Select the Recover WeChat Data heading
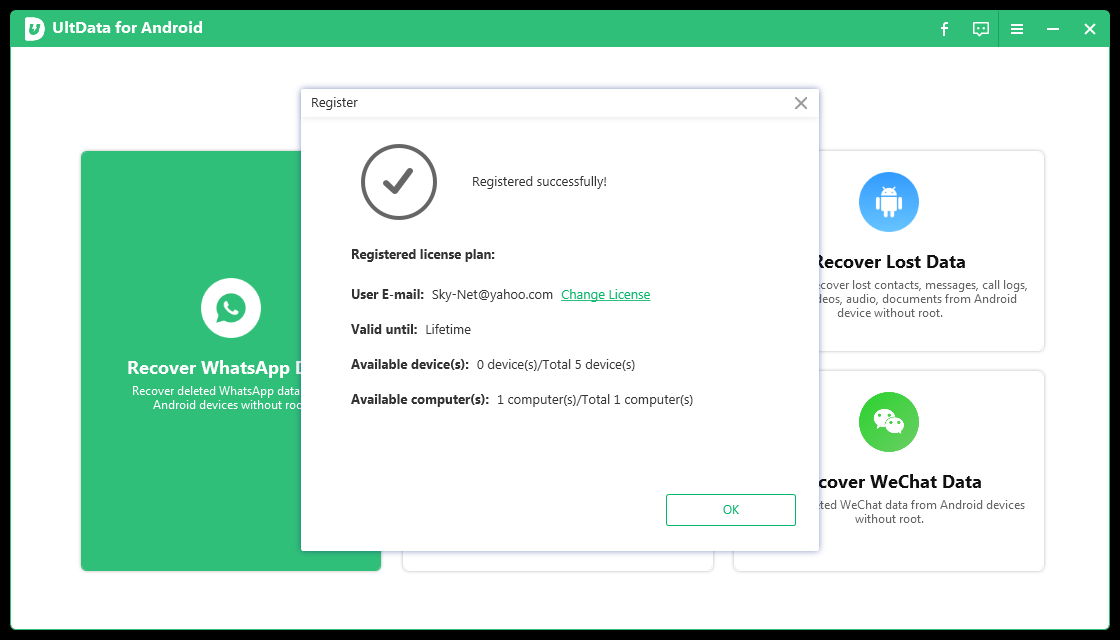The width and height of the screenshot is (1120, 640). click(900, 481)
